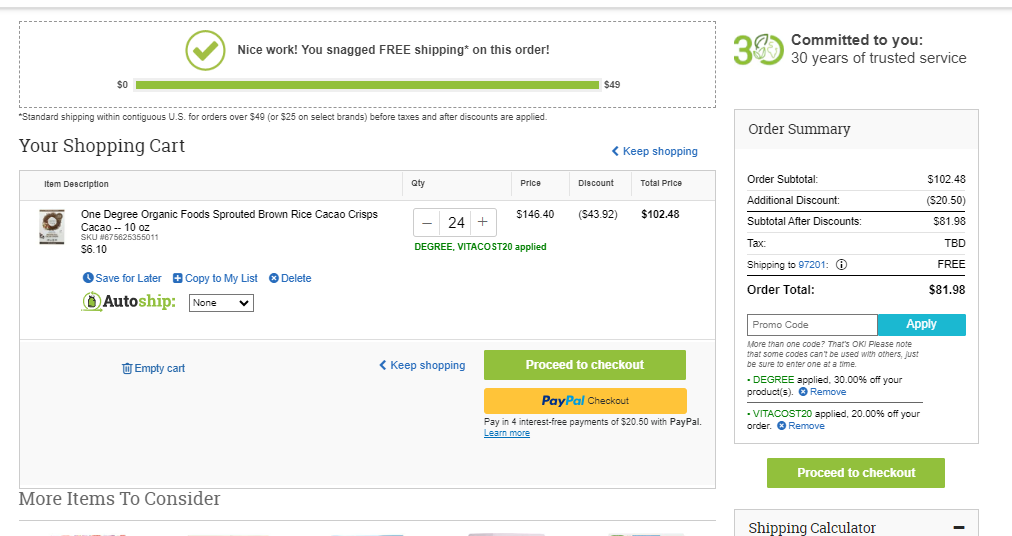Open the shipping info circle icon
This screenshot has height=536, width=1012.
842,265
